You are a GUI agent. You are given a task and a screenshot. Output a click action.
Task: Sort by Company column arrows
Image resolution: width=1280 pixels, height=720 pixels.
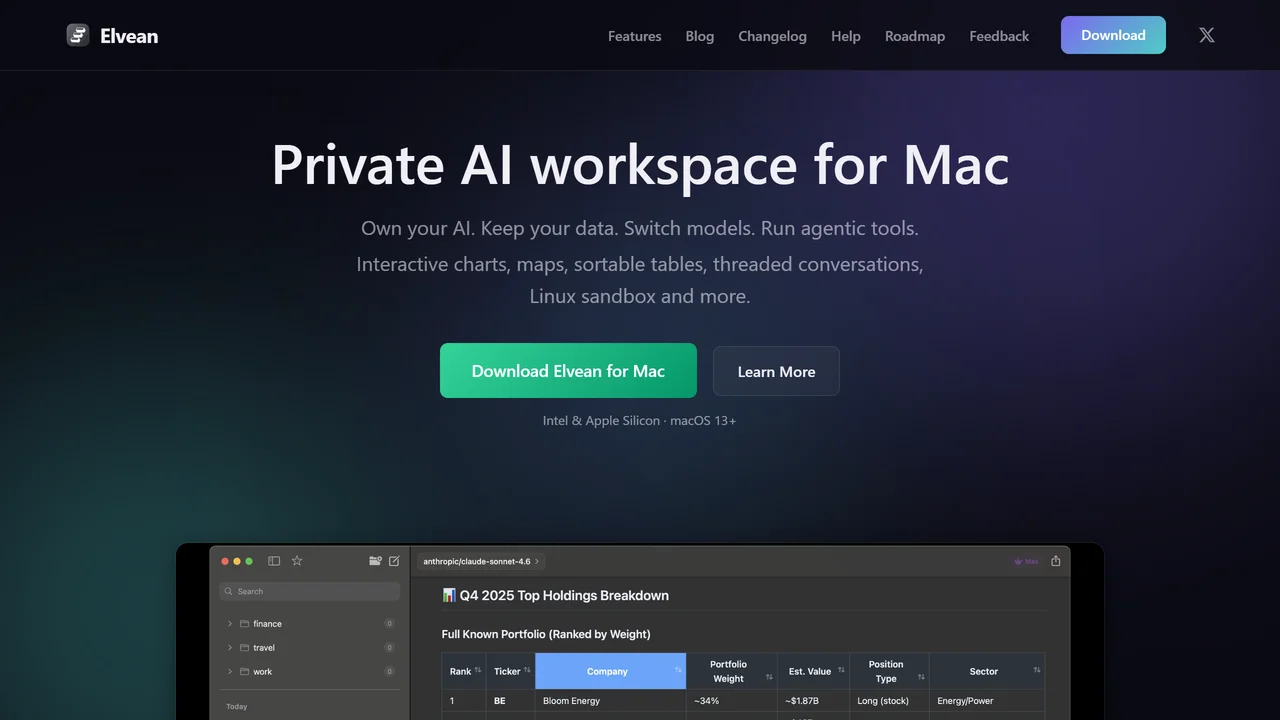[678, 671]
